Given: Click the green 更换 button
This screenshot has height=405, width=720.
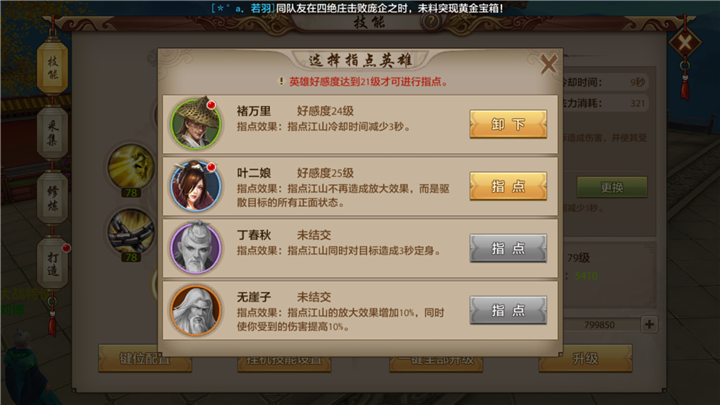Looking at the screenshot, I should tap(612, 187).
